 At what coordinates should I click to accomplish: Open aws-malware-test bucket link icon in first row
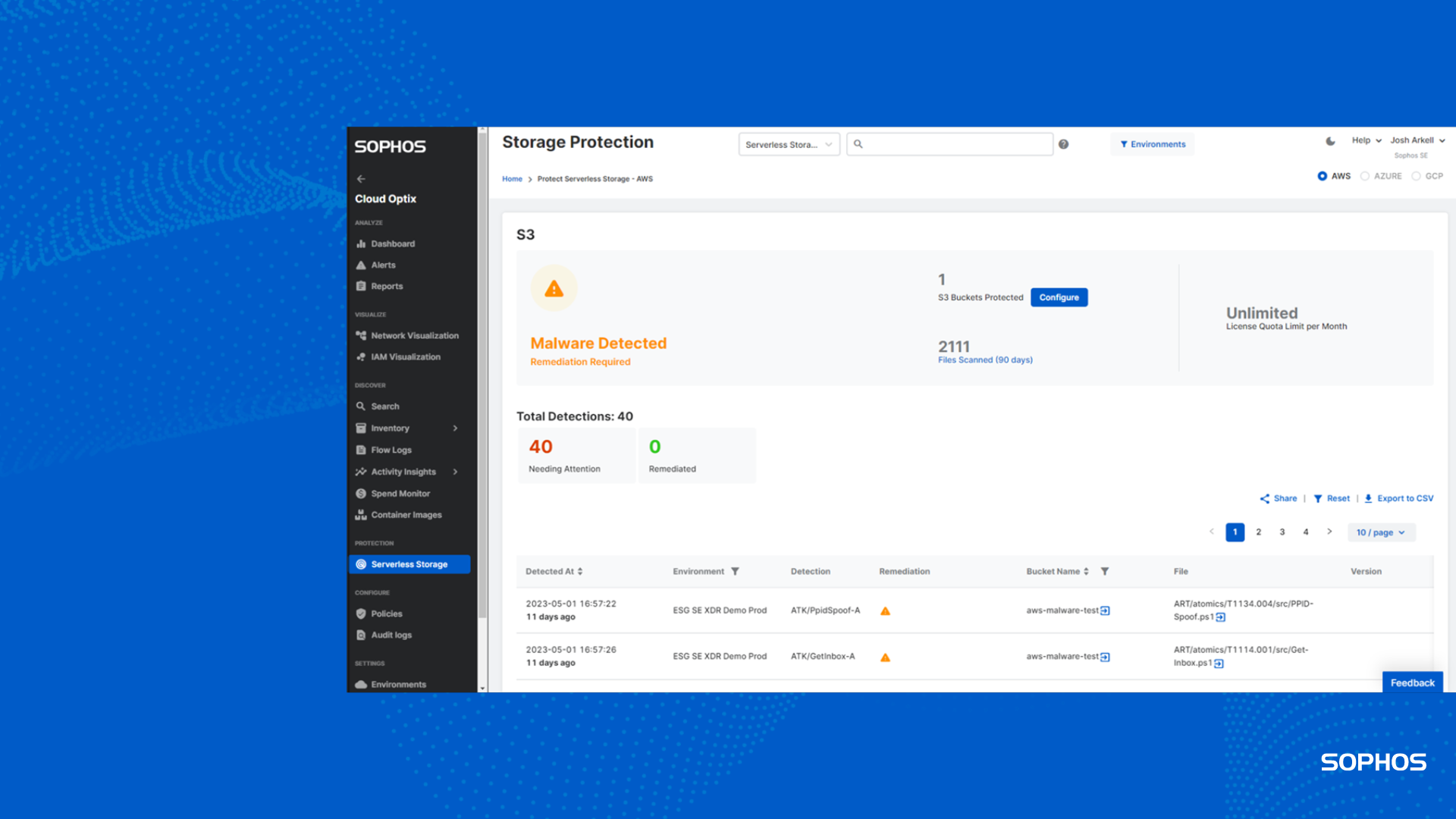click(x=1105, y=610)
